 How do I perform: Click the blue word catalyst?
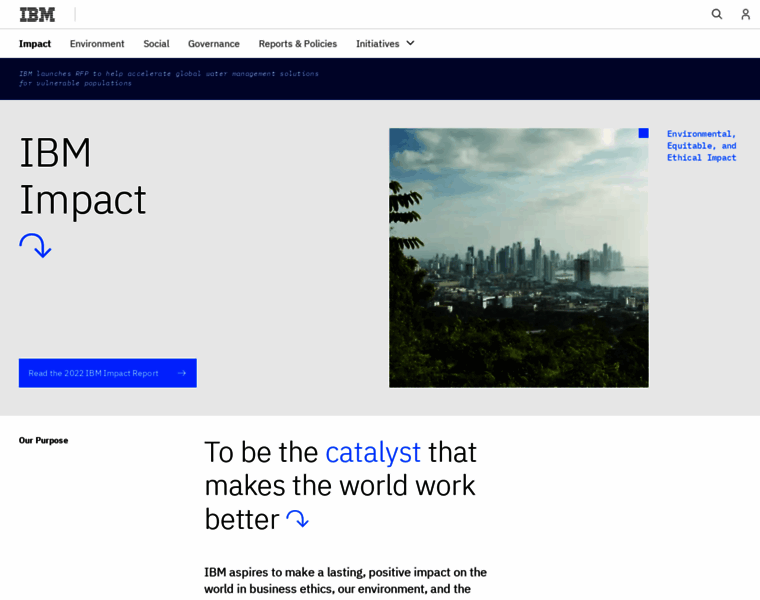373,452
